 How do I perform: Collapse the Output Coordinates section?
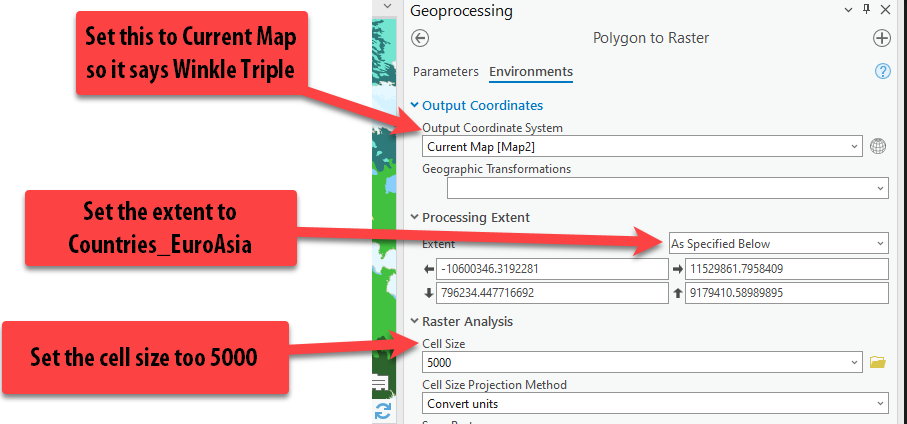(415, 105)
